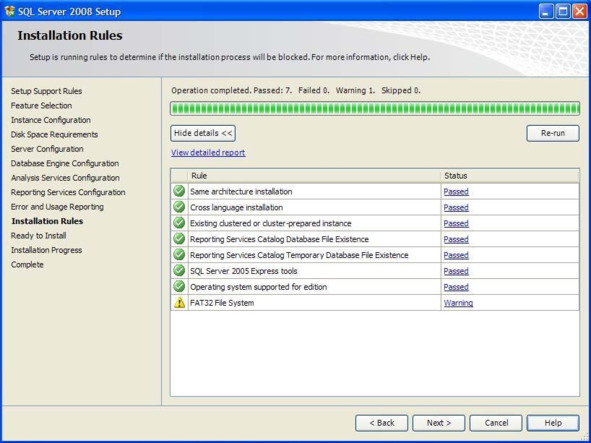Collapse rule list with Hide details button
The height and width of the screenshot is (443, 591).
[203, 133]
